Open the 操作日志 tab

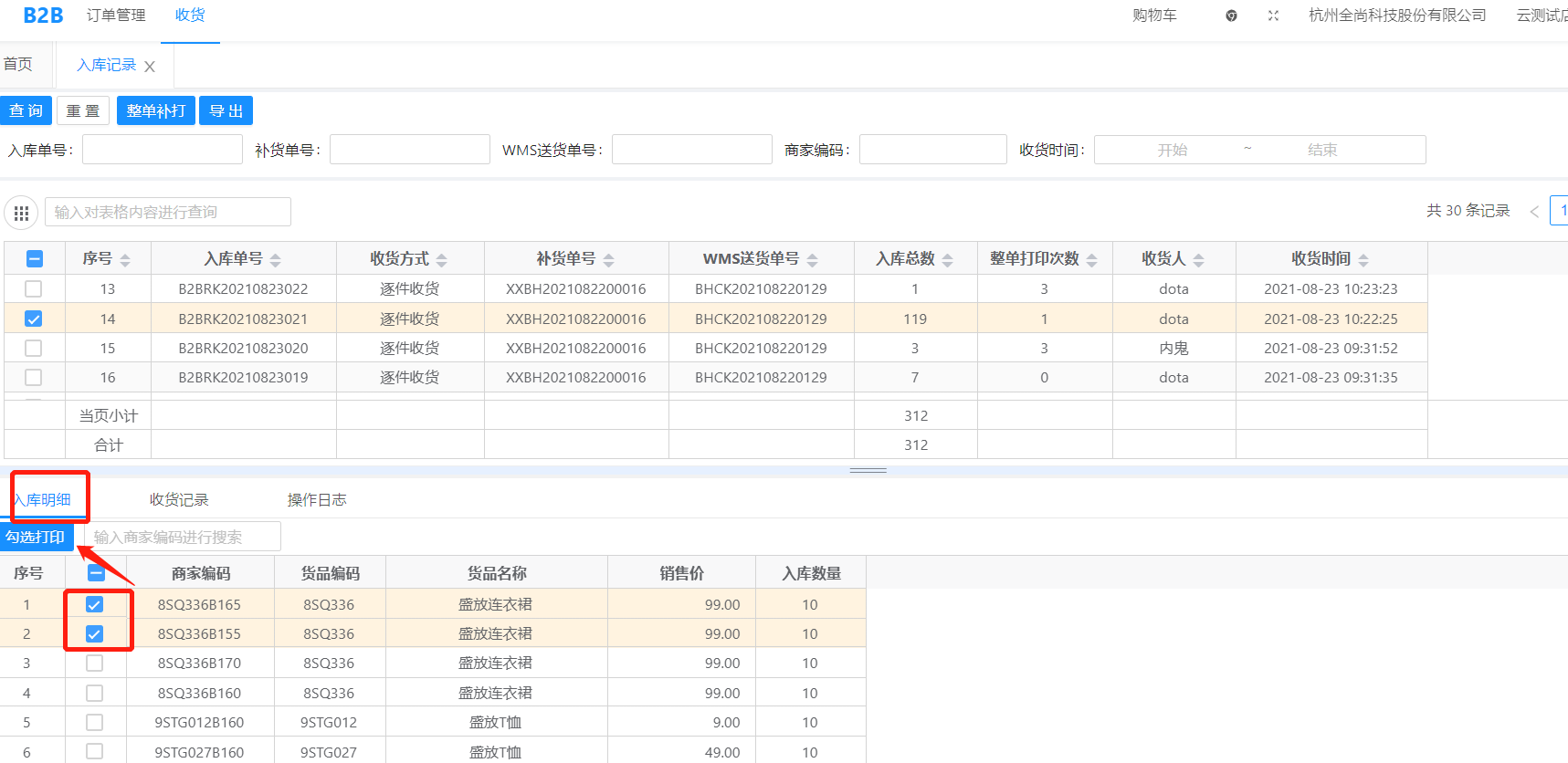pyautogui.click(x=317, y=500)
